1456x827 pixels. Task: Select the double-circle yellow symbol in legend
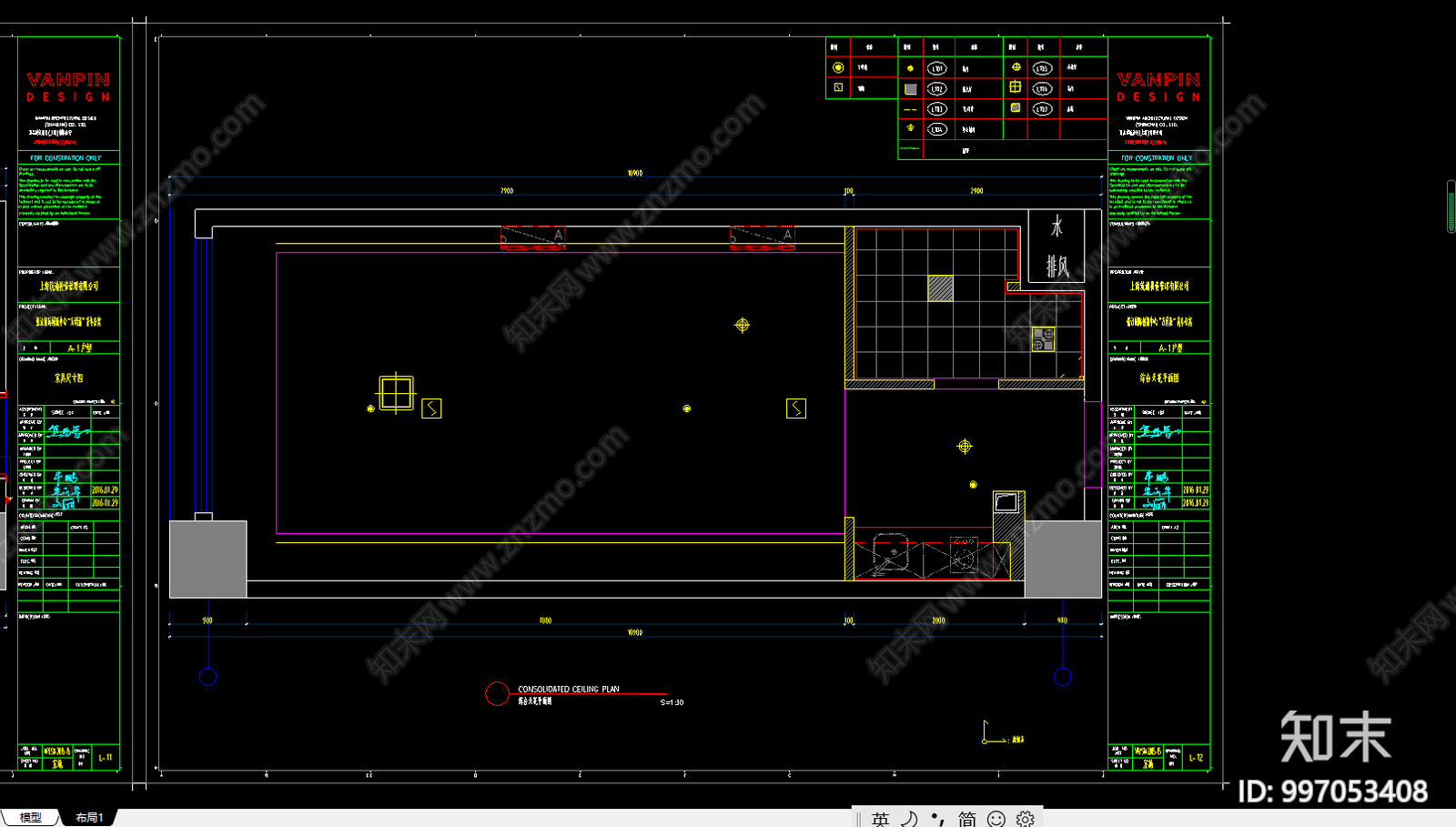tap(838, 67)
